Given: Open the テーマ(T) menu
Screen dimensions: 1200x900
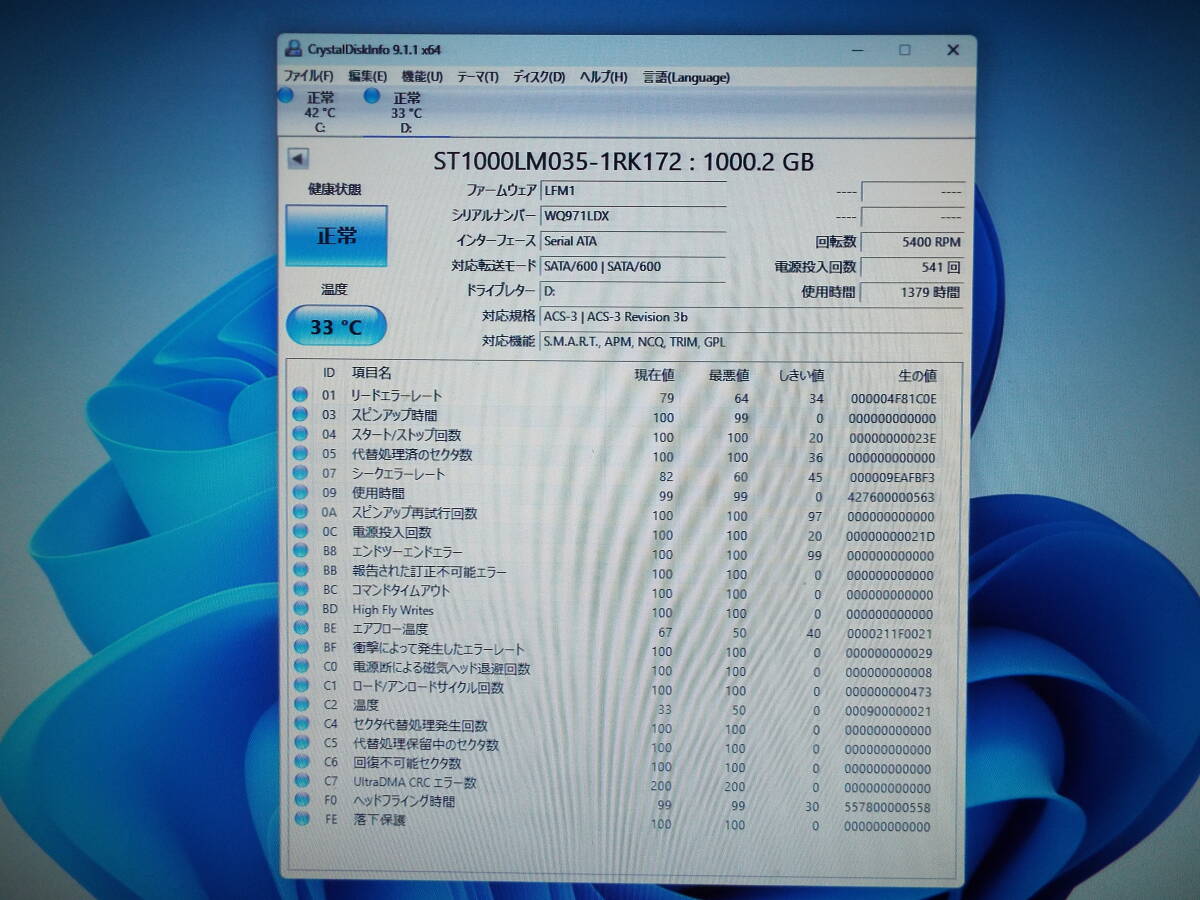Looking at the screenshot, I should pos(478,77).
